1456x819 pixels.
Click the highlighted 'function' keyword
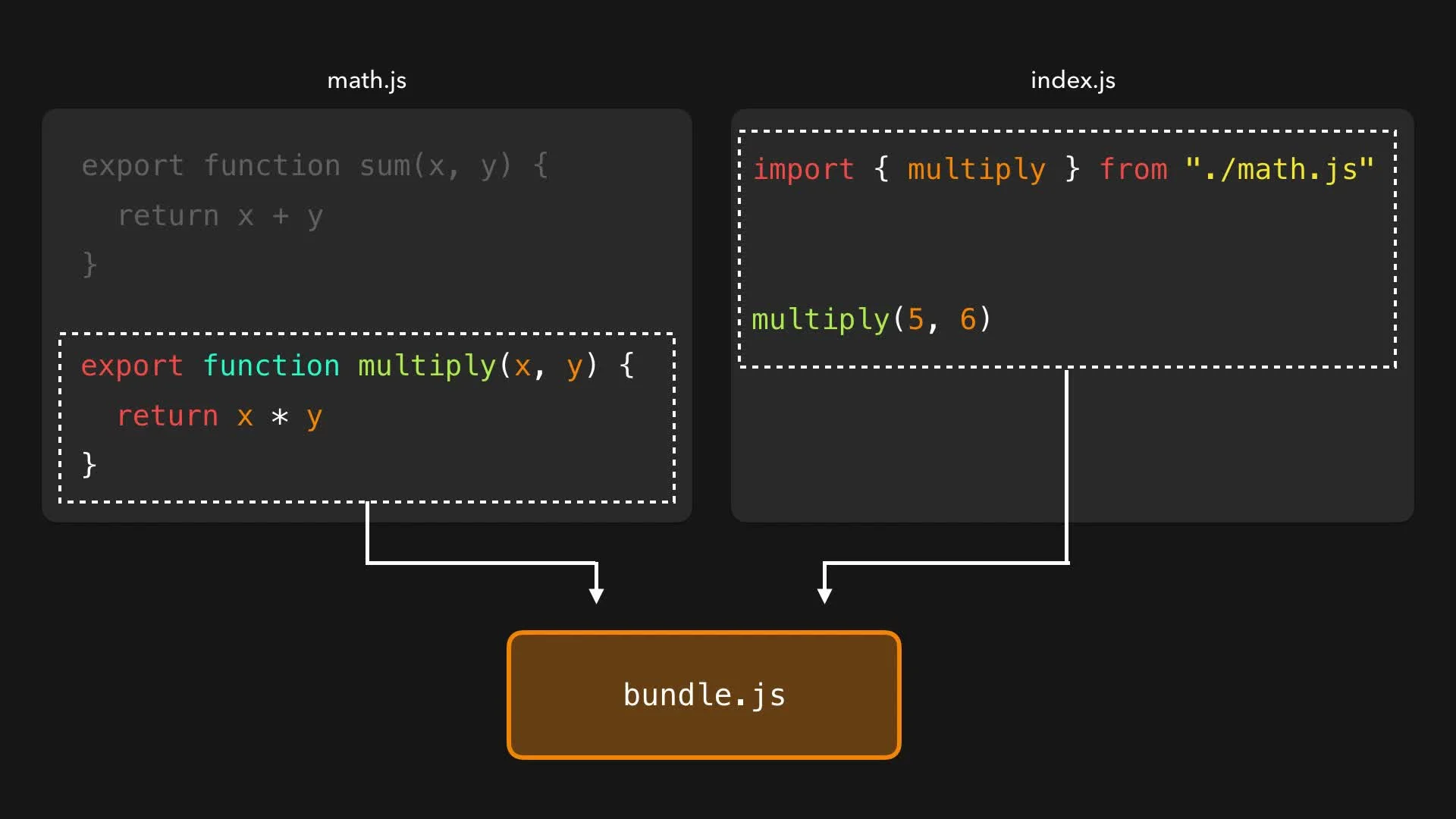point(271,366)
